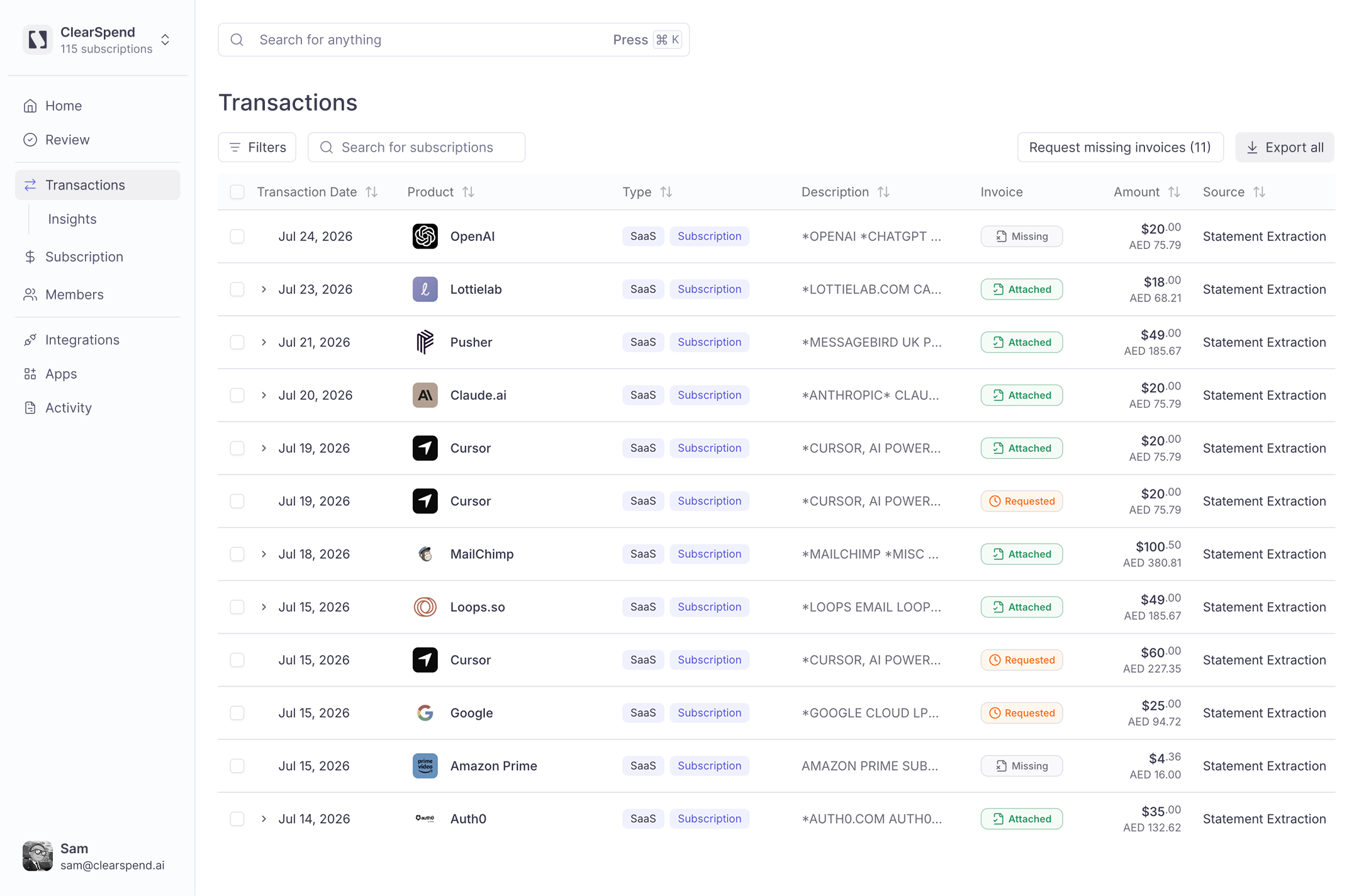Click the $100.50 MailChimp amount
Image resolution: width=1359 pixels, height=896 pixels.
coord(1158,546)
